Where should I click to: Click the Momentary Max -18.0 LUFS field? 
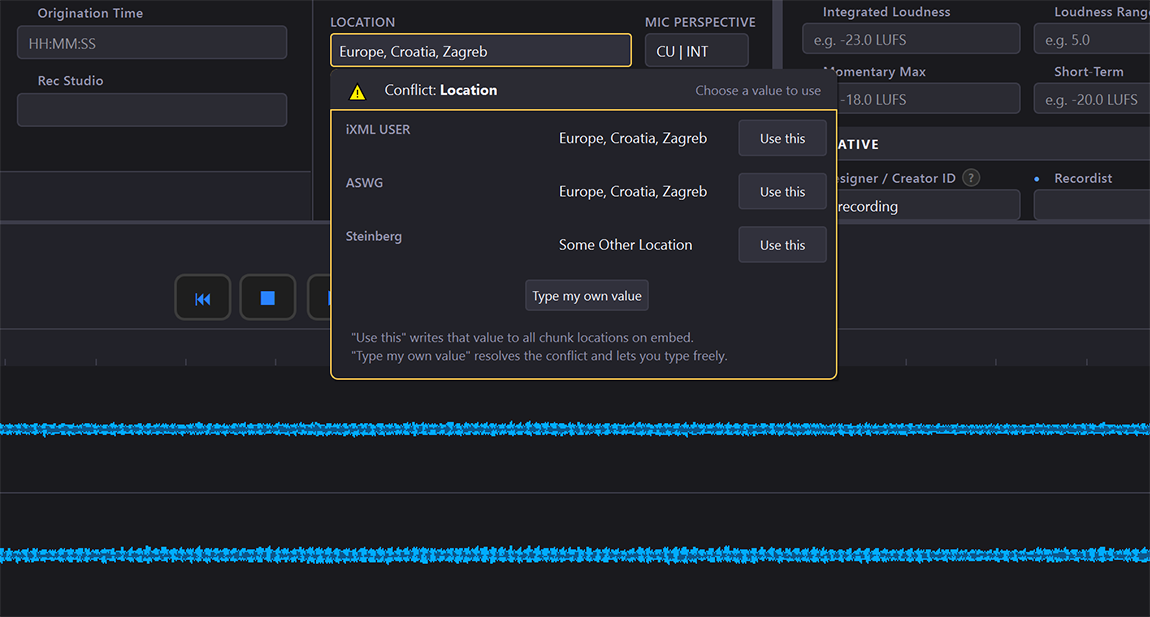tap(929, 99)
